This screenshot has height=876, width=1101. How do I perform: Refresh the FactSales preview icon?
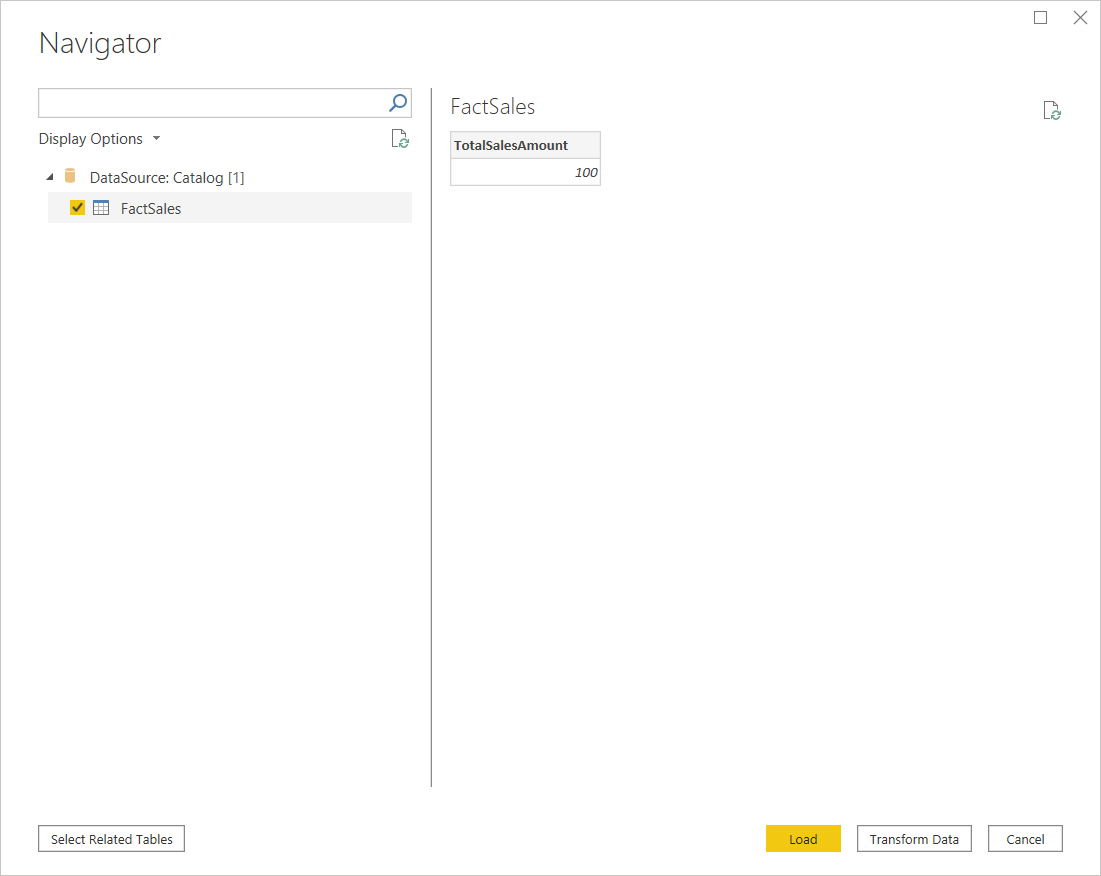pos(1052,111)
